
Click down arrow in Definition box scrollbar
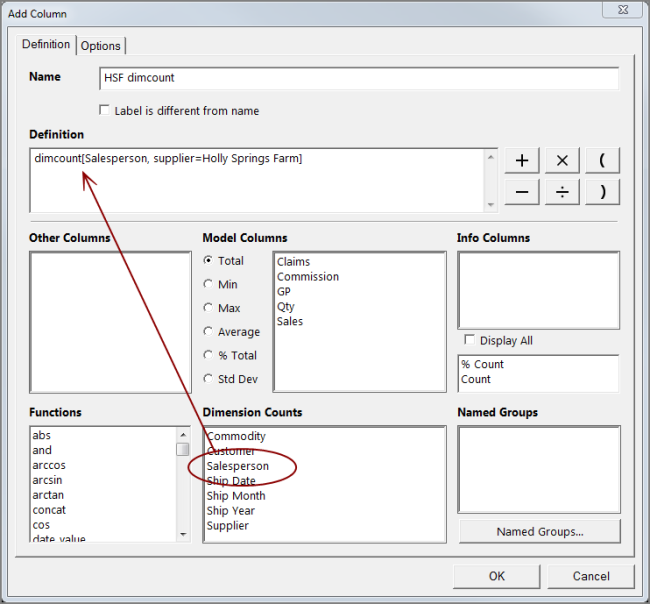pyautogui.click(x=491, y=205)
